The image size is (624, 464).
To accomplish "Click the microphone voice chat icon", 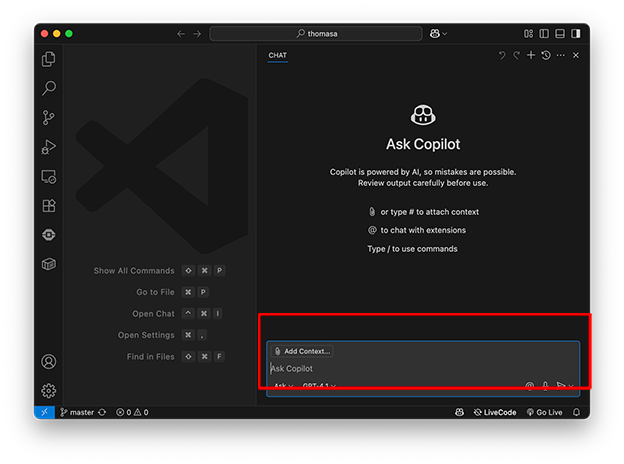I will point(545,386).
